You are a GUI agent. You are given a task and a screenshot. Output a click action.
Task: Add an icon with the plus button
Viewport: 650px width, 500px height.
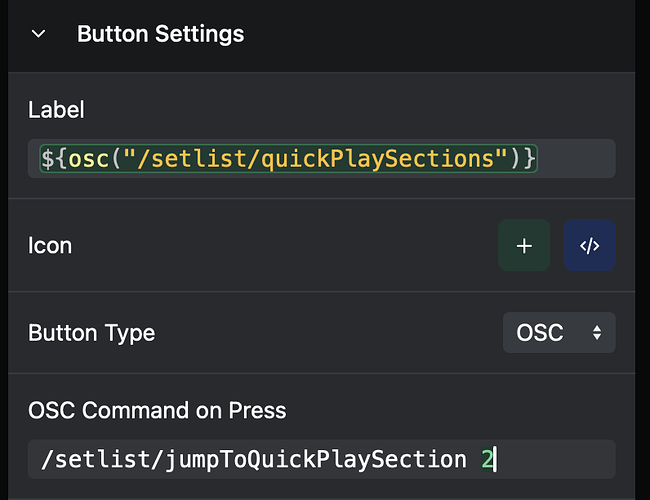pos(524,246)
